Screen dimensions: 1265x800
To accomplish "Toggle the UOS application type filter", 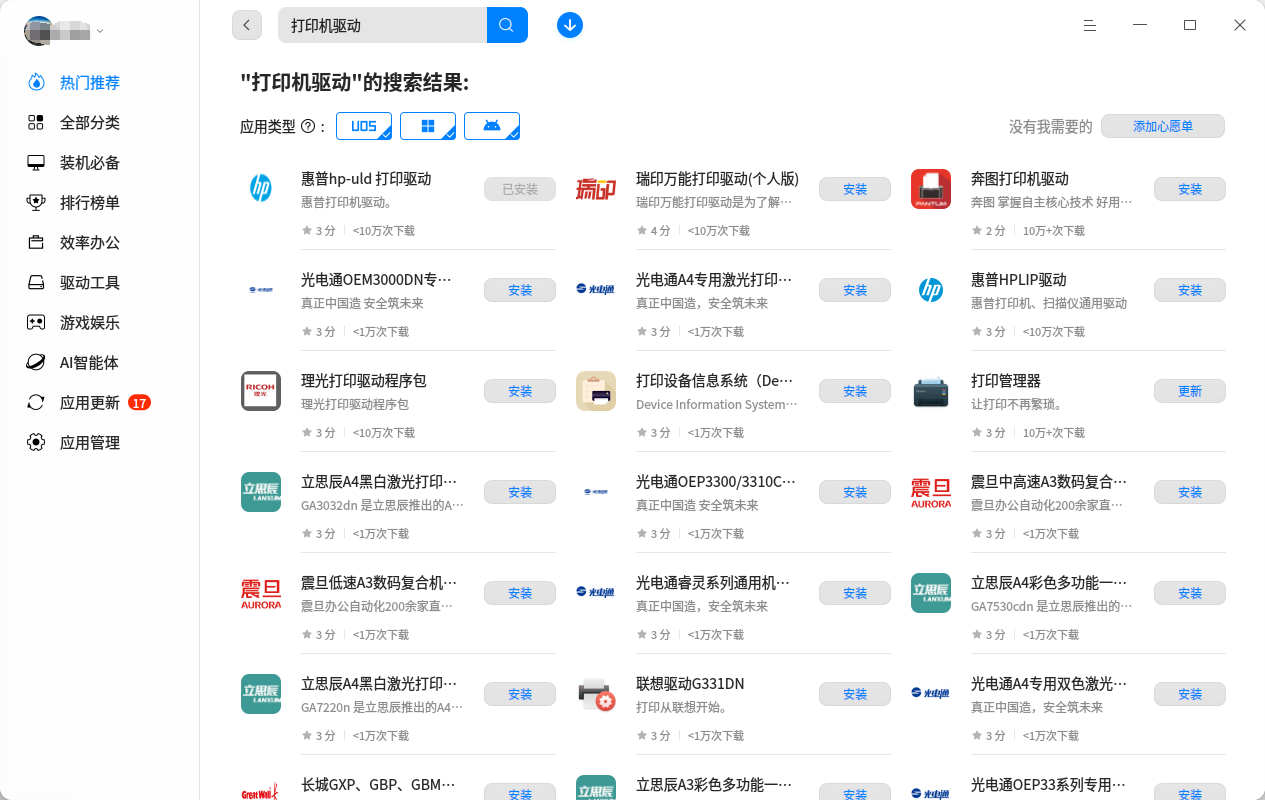I will point(364,126).
